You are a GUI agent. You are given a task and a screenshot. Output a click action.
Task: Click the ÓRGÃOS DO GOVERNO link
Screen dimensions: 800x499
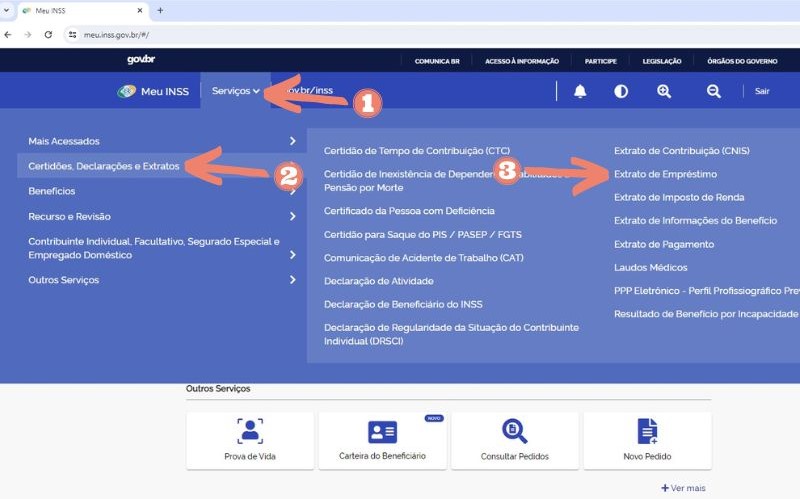coord(742,61)
